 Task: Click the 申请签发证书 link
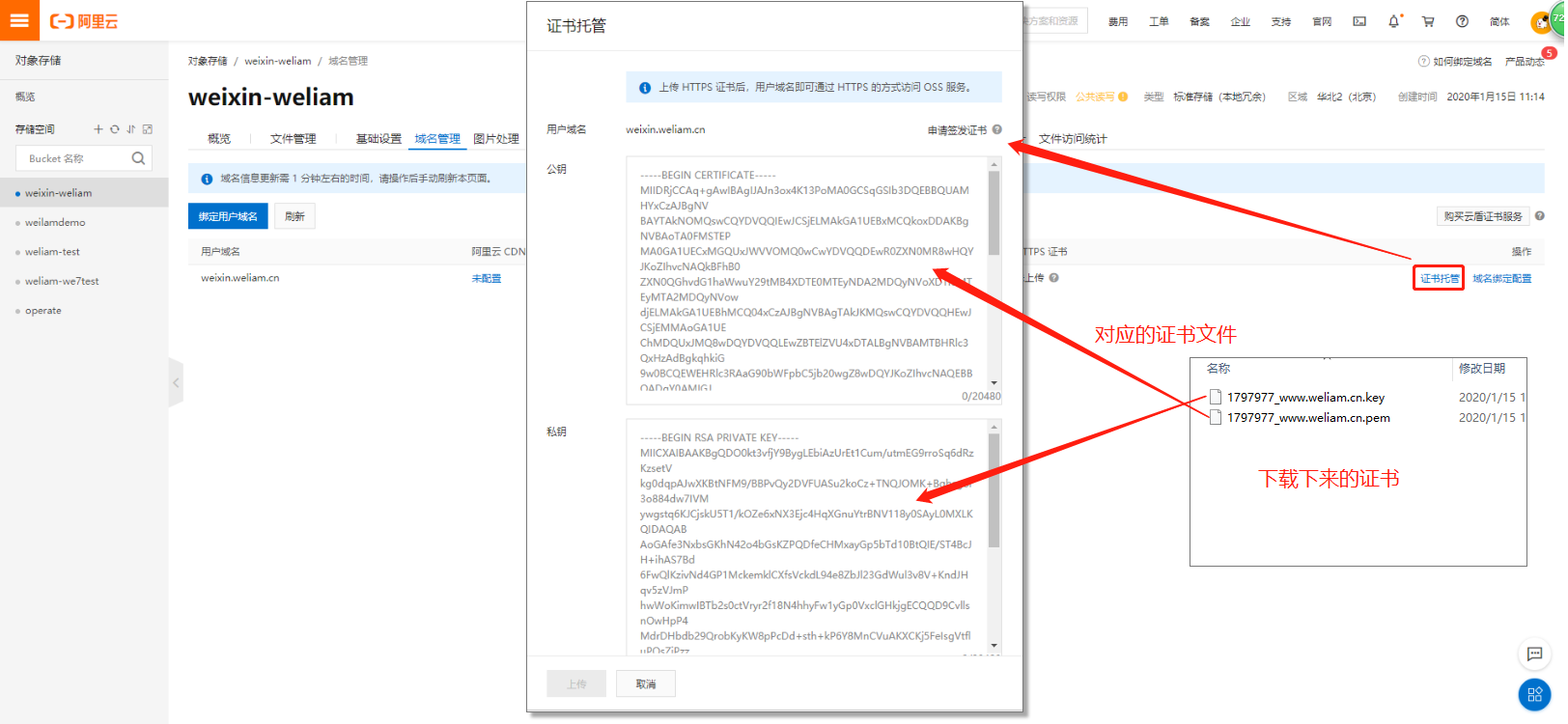tap(957, 130)
